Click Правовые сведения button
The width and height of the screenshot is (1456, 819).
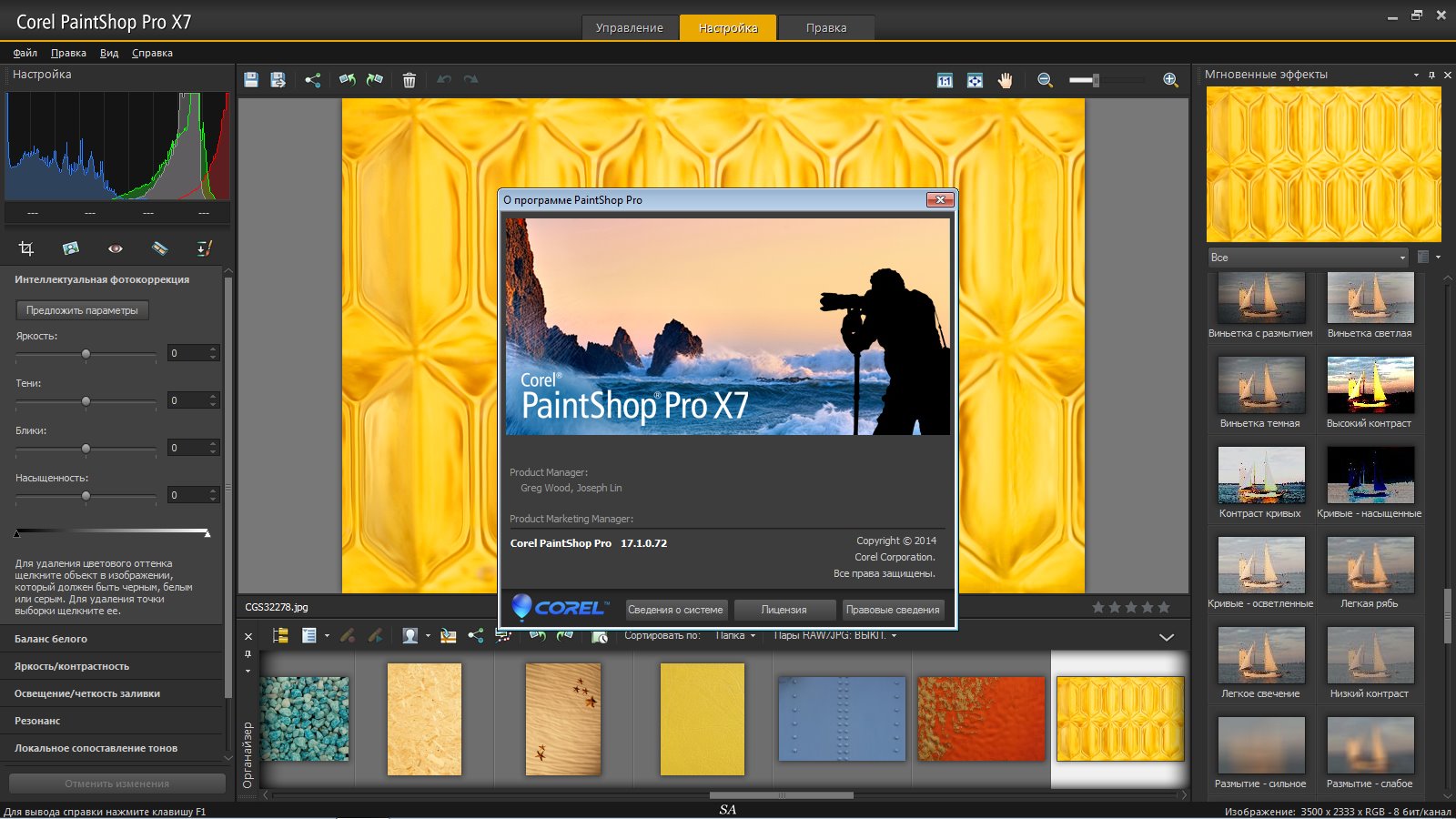pos(893,610)
